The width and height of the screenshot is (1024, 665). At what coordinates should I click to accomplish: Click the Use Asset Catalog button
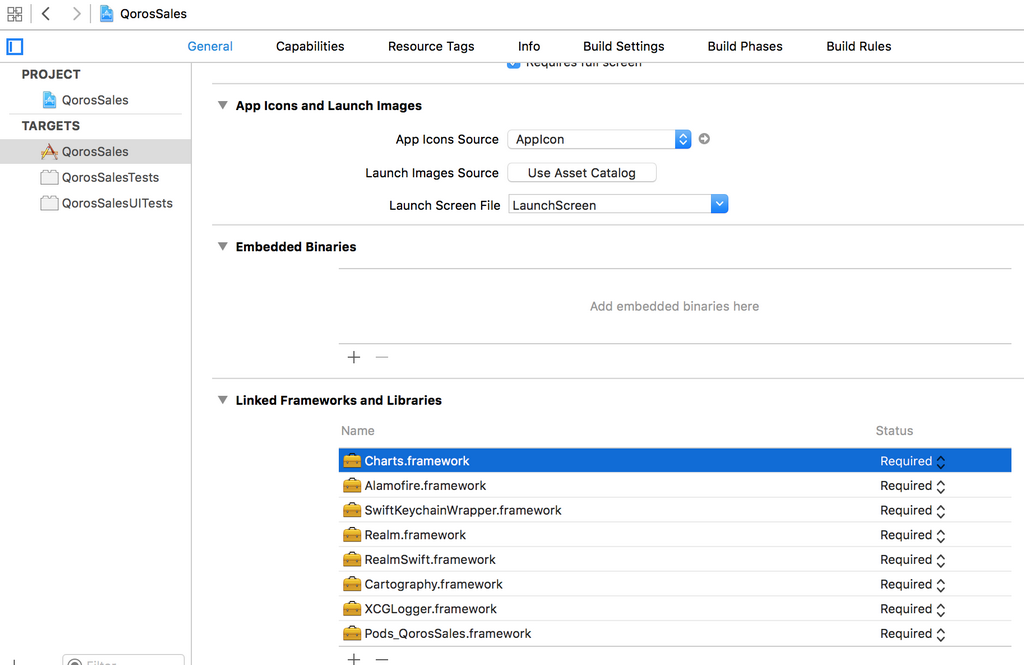click(x=581, y=173)
